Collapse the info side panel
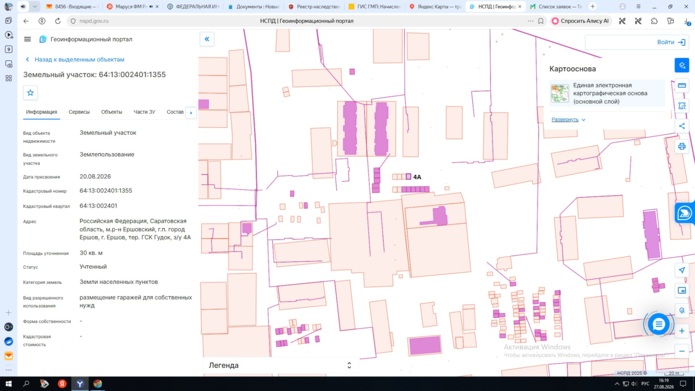This screenshot has width=695, height=391. [207, 39]
